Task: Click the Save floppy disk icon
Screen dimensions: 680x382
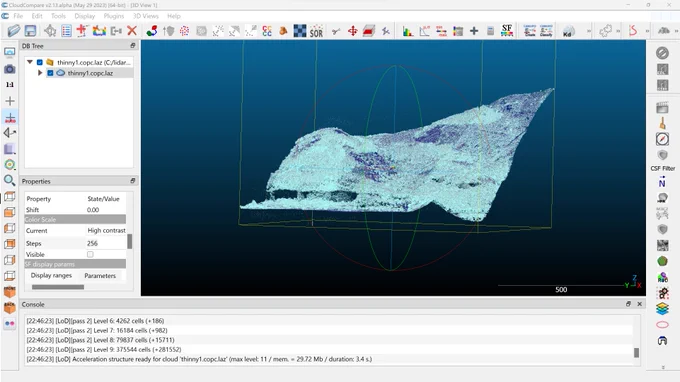Action: (30, 31)
